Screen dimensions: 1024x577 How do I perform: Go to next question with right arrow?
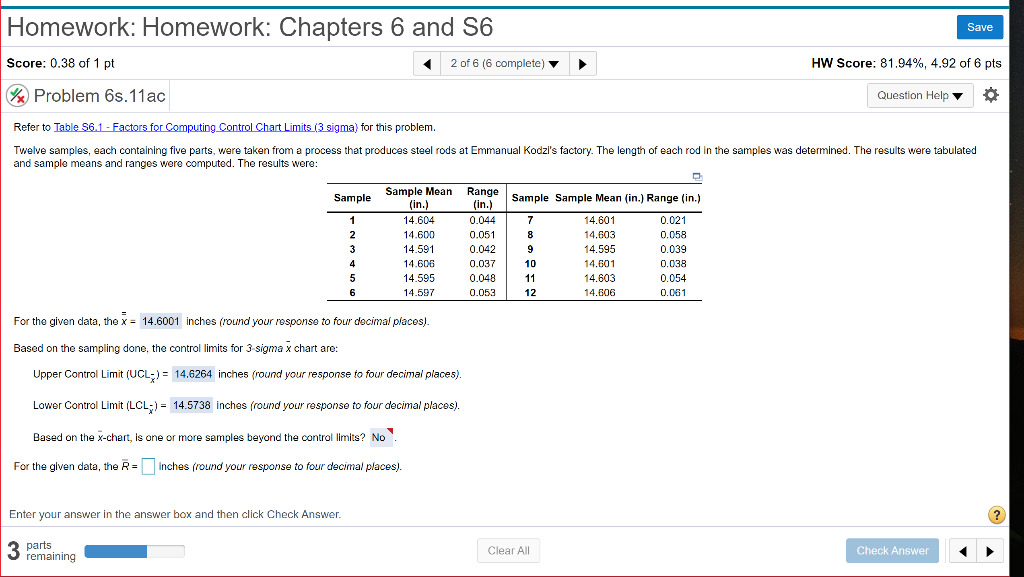coord(583,63)
